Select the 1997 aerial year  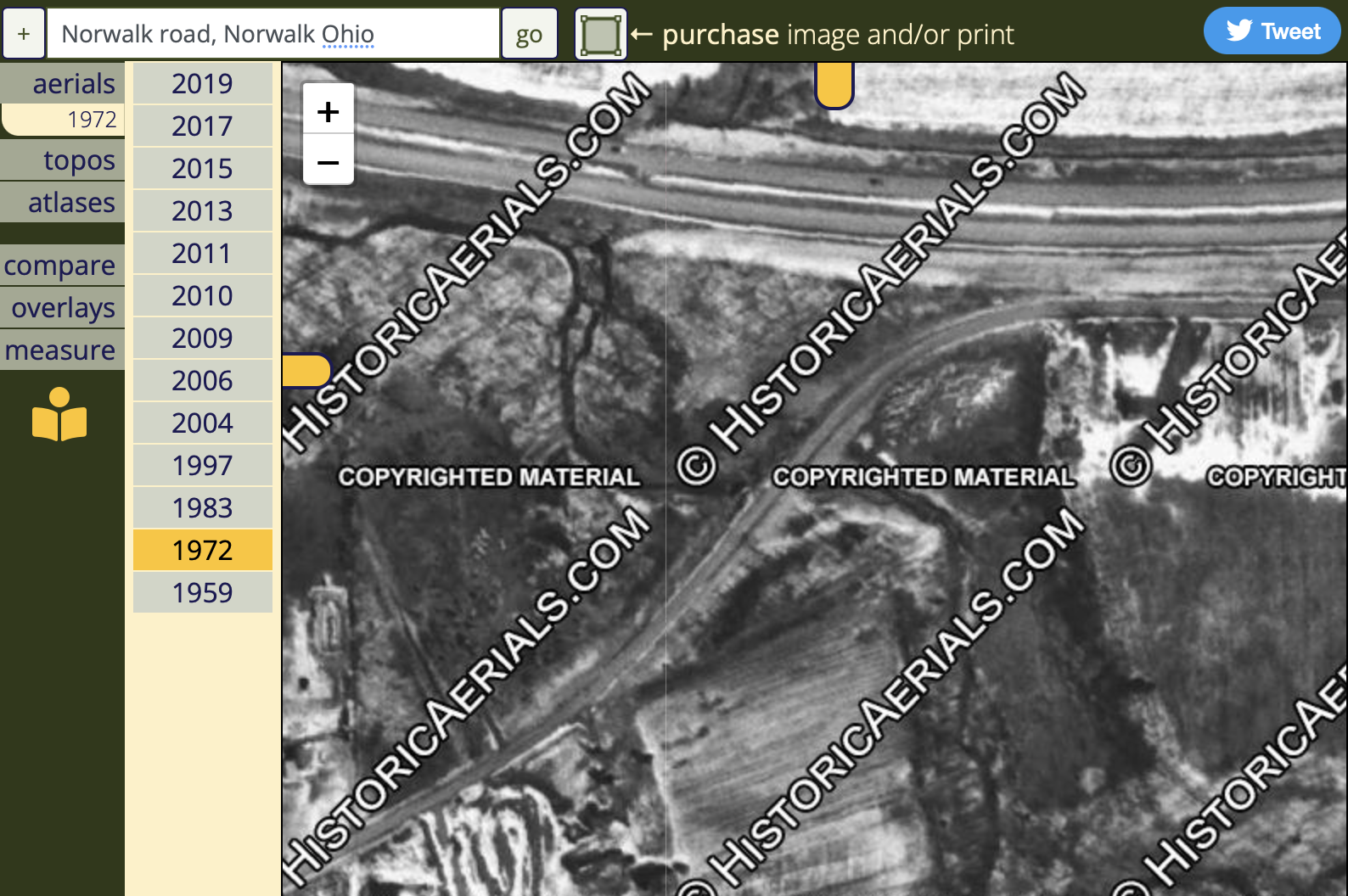pos(203,465)
